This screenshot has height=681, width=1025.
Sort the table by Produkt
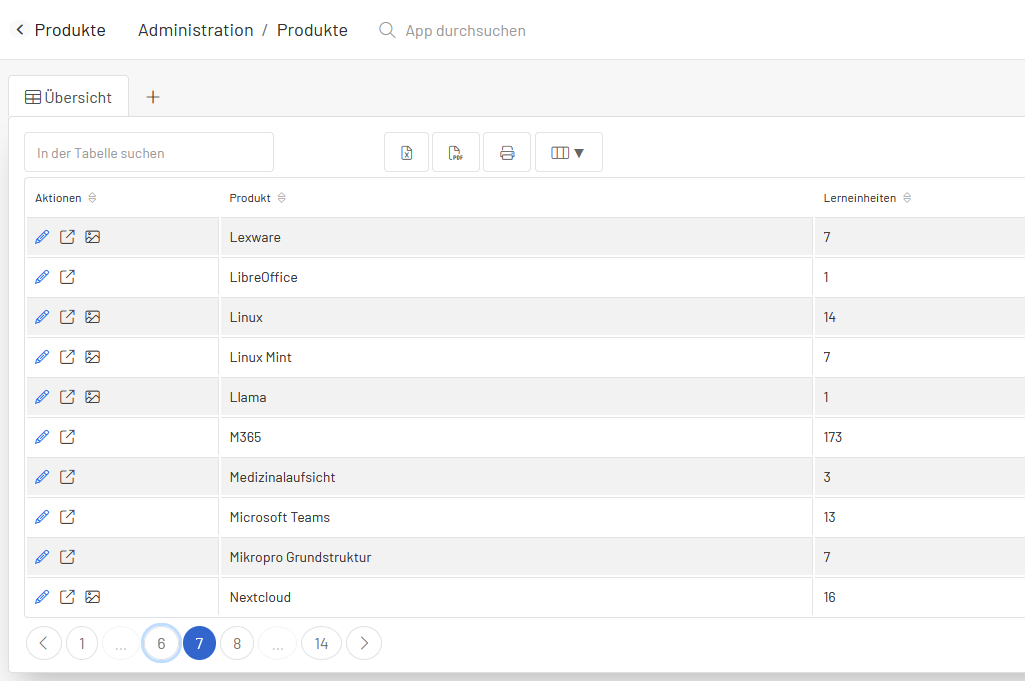point(282,198)
